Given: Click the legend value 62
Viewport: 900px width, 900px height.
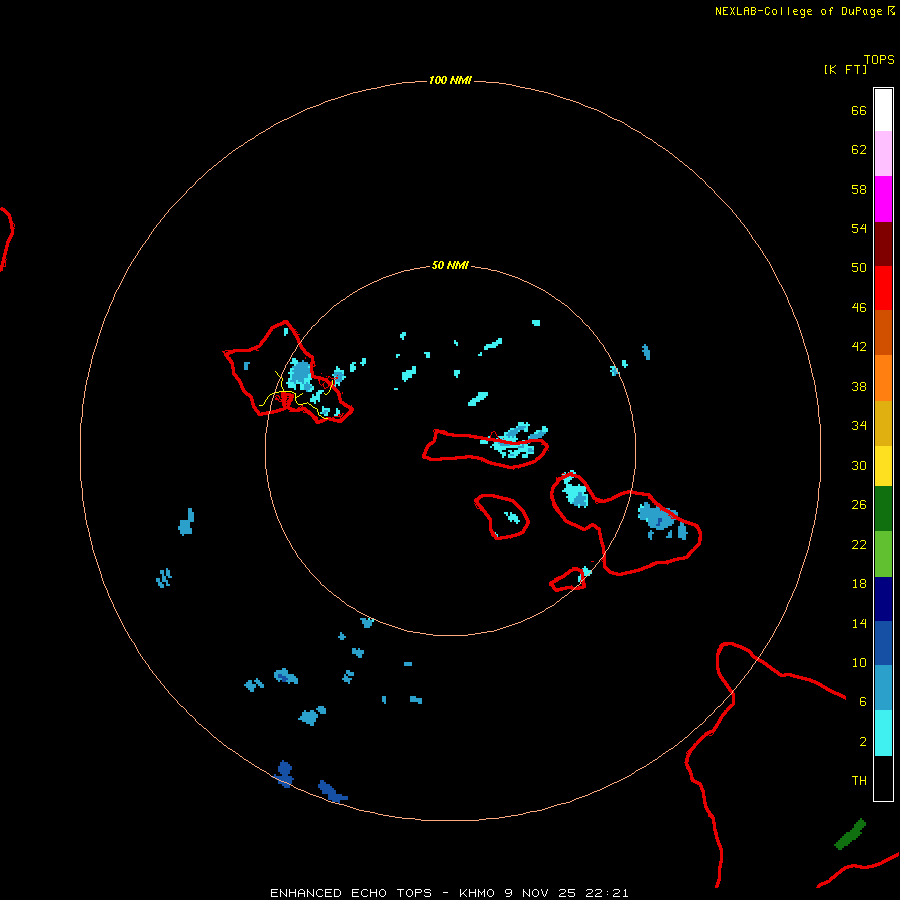Looking at the screenshot, I should coord(859,150).
